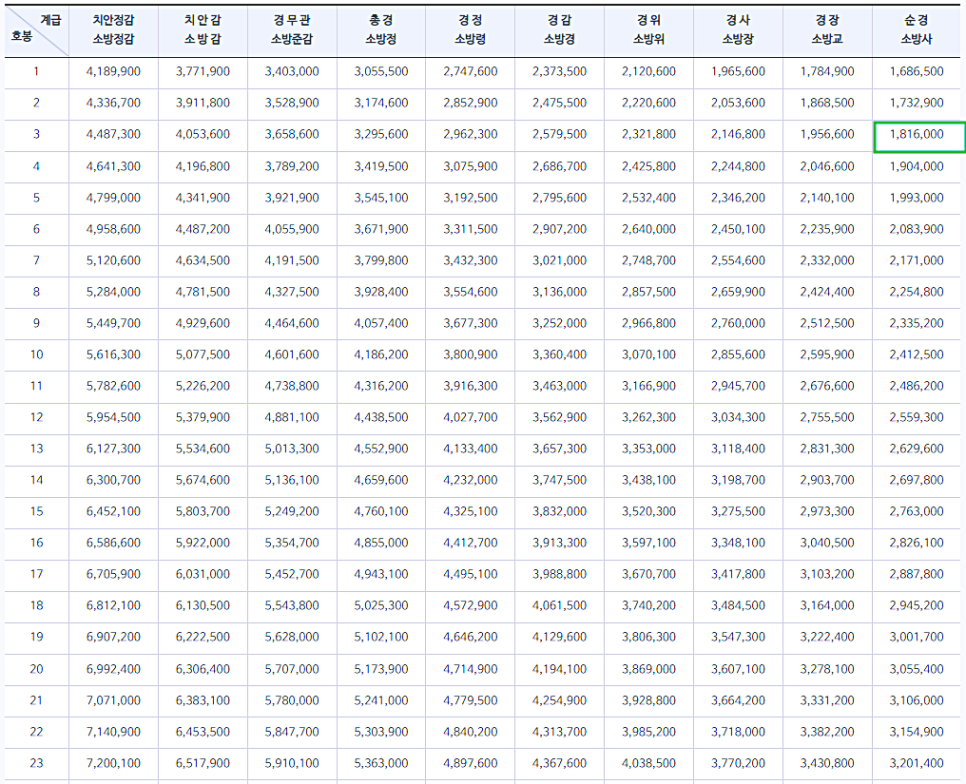Select cell value 1,956,600

pos(827,134)
